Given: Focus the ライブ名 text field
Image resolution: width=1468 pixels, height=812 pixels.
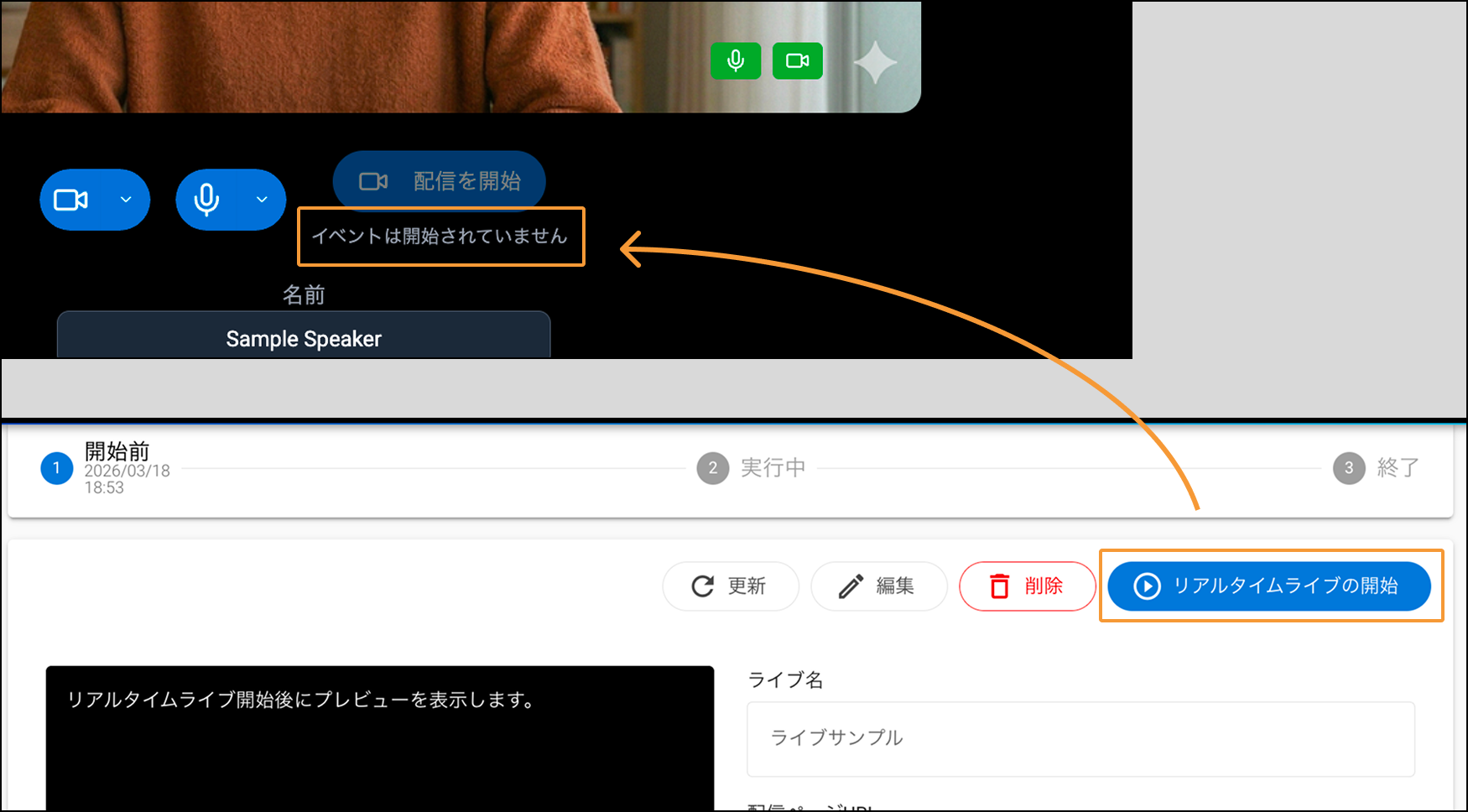Looking at the screenshot, I should (x=1080, y=738).
